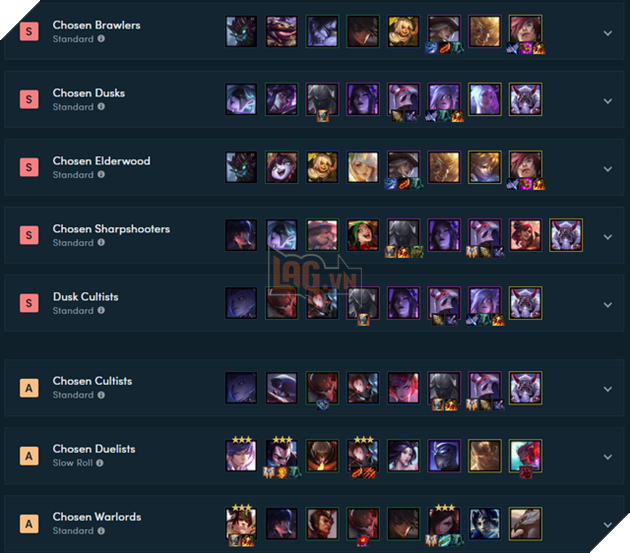This screenshot has height=553, width=630.
Task: Click the info icon beside Slow Roll
Action: 100,463
